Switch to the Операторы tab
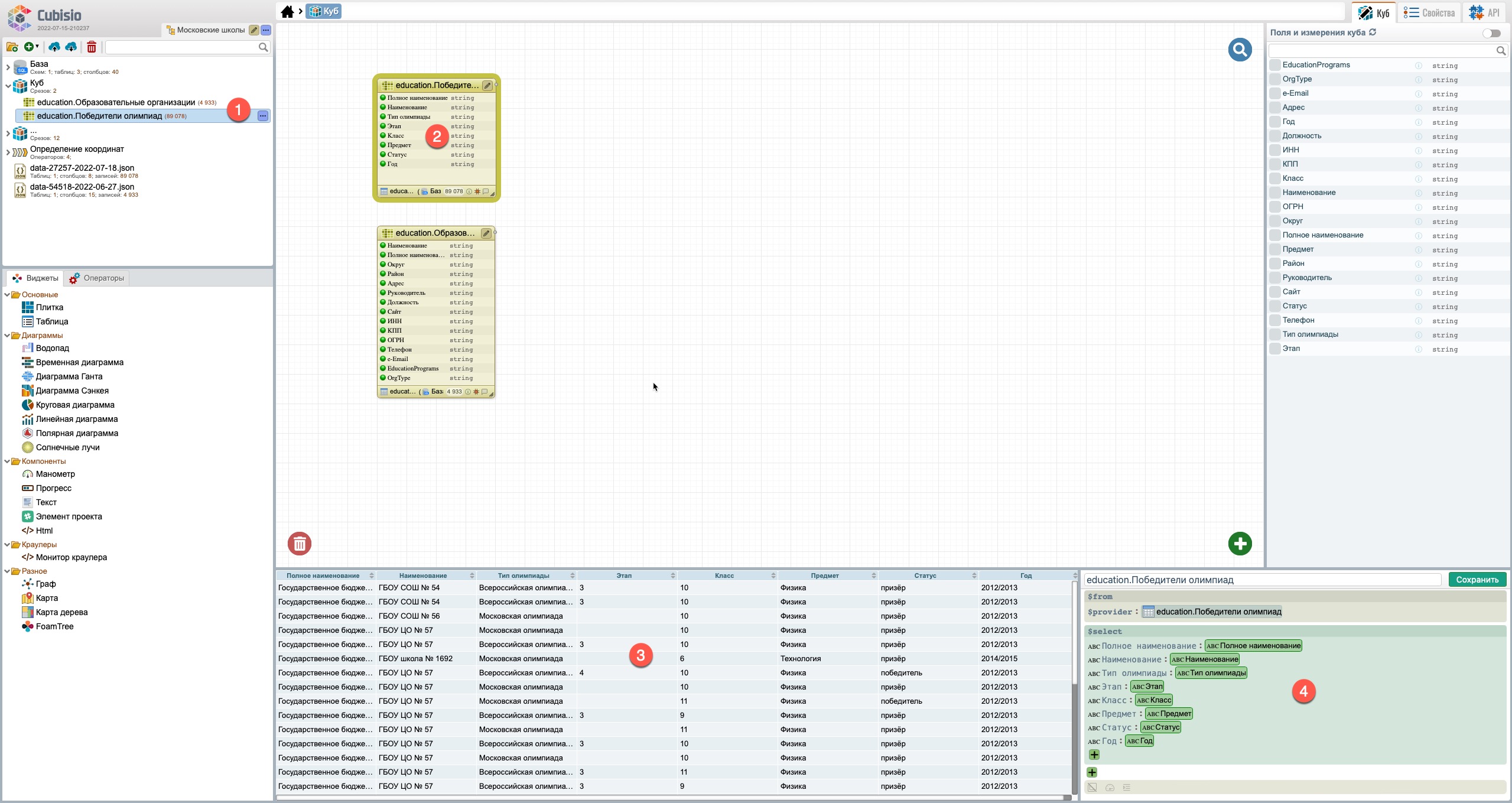Viewport: 1512px width, 803px height. point(97,278)
